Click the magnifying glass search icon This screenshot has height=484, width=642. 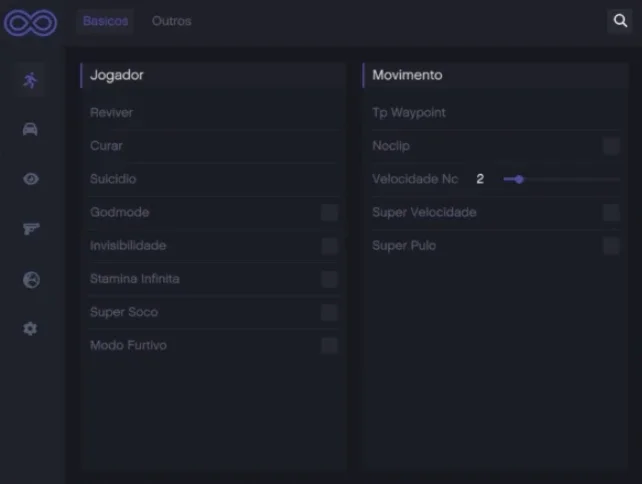(620, 20)
